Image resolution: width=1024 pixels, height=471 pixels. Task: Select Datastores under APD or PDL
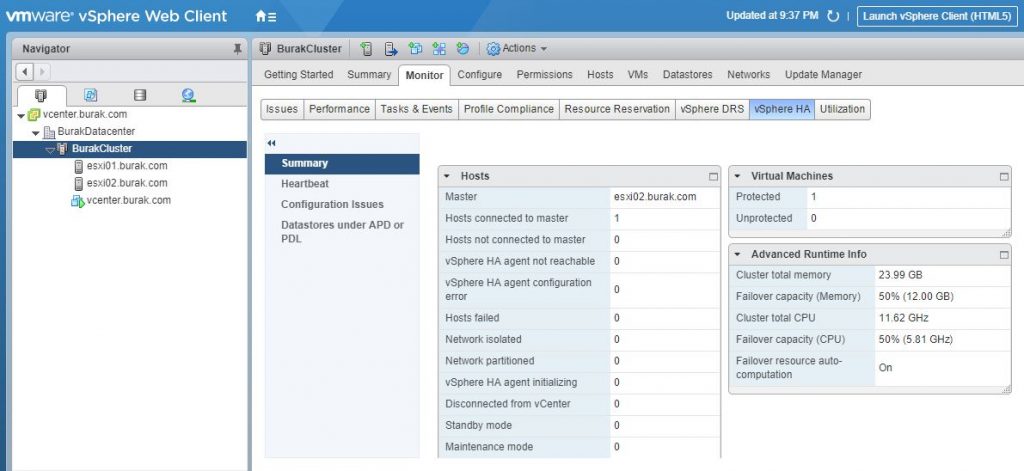[x=342, y=232]
